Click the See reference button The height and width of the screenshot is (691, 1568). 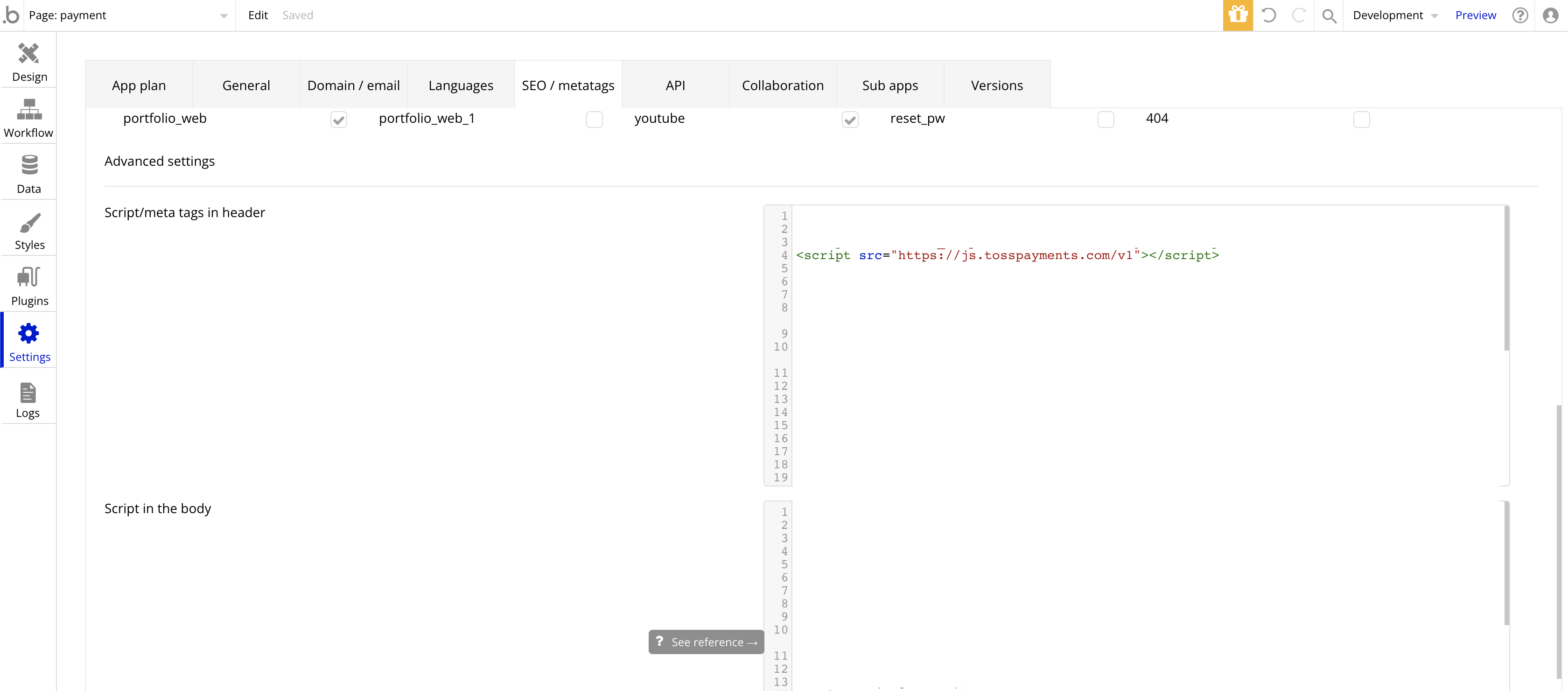coord(706,642)
